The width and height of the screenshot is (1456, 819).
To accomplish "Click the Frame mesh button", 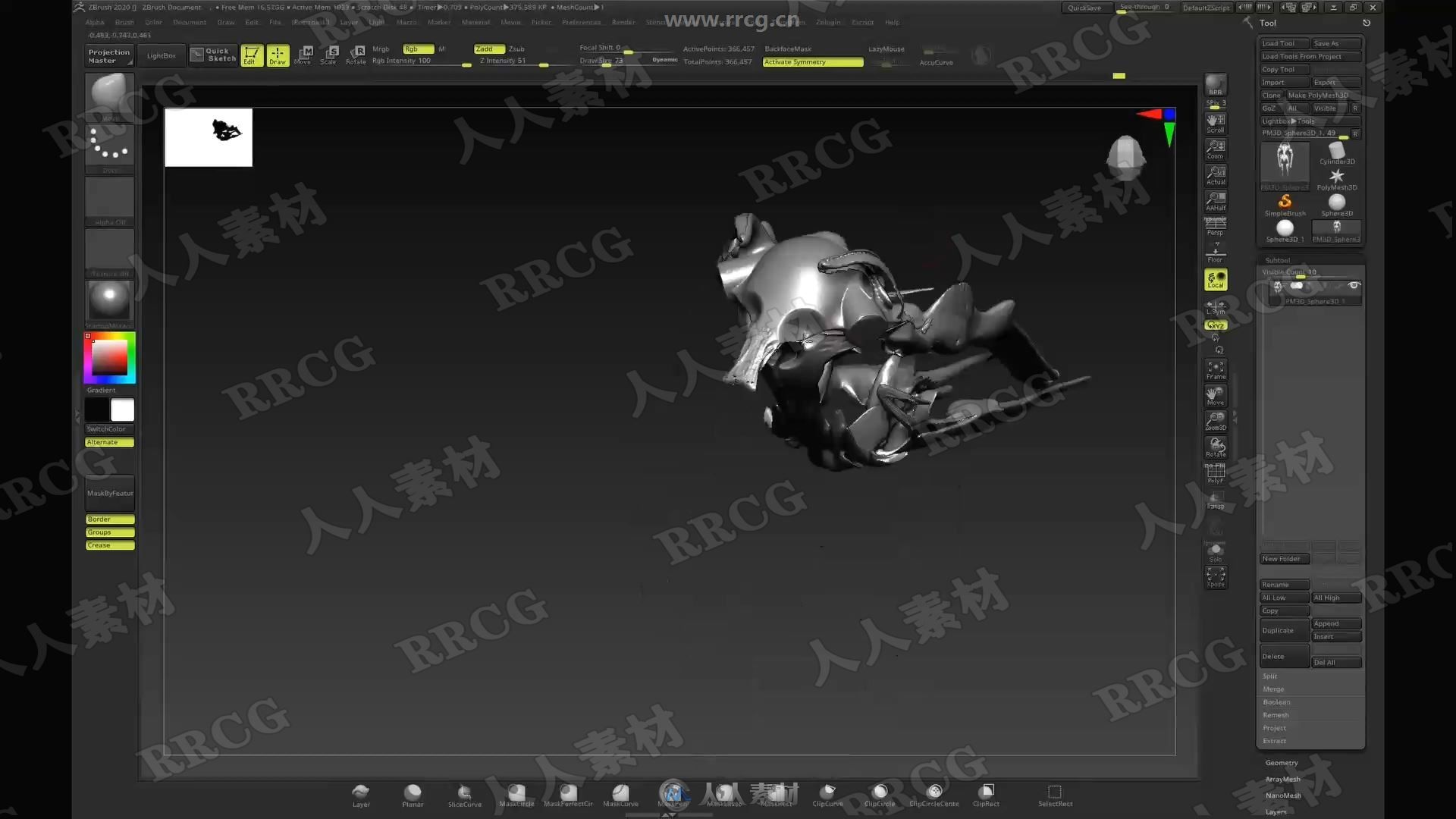I will click(1216, 370).
